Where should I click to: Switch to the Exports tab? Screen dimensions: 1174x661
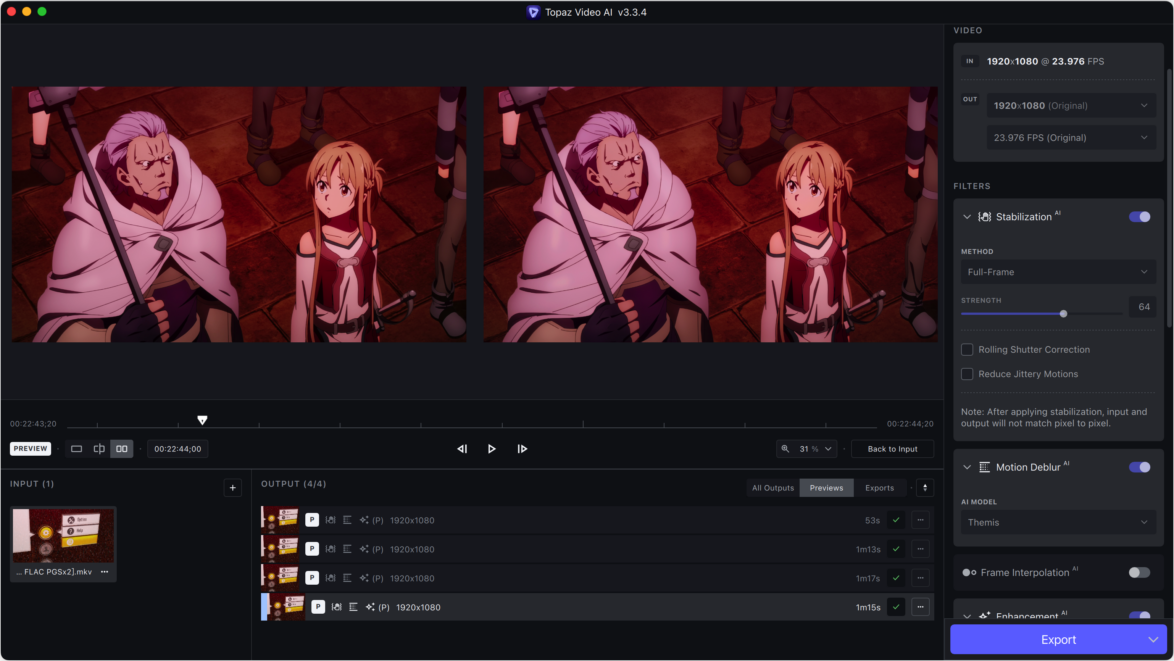(x=879, y=488)
